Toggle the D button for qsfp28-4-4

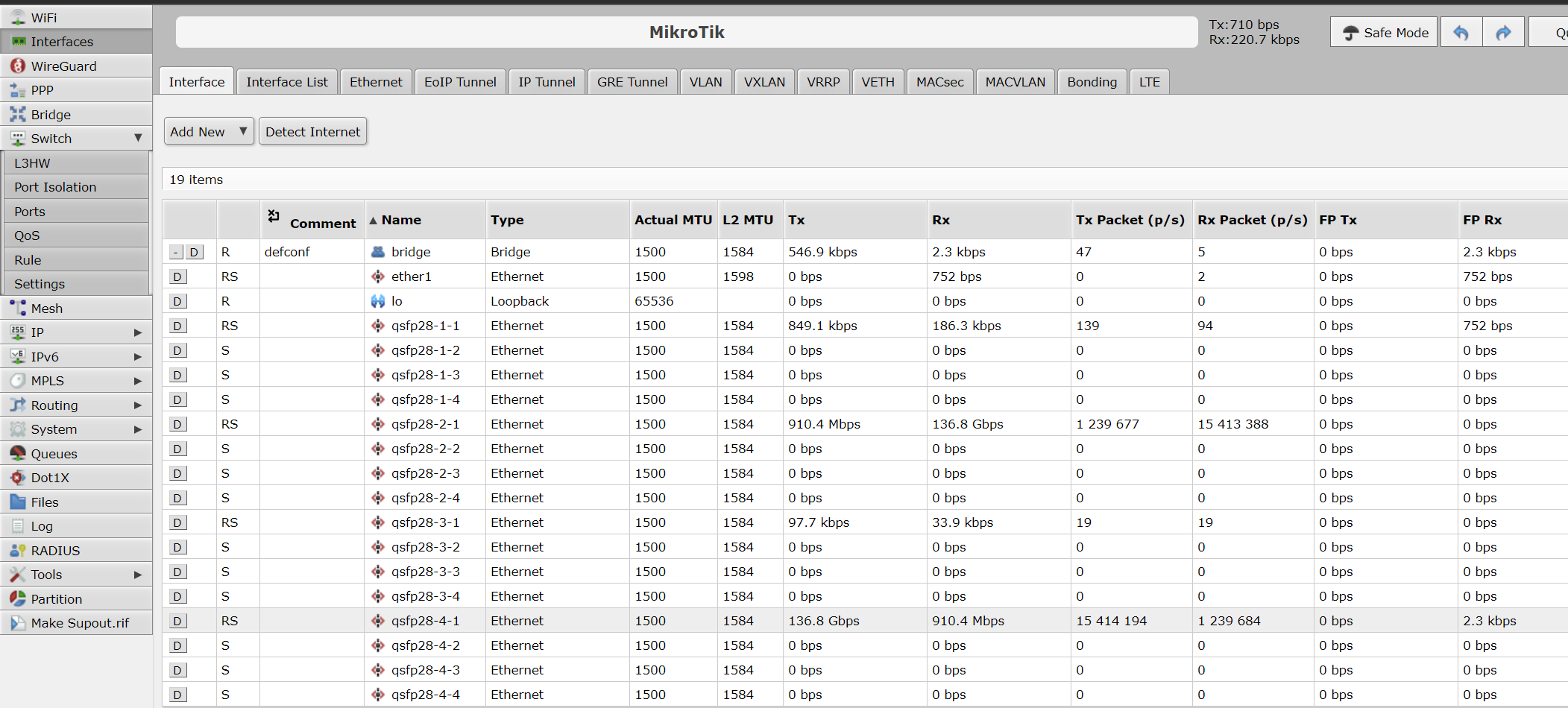[x=177, y=695]
